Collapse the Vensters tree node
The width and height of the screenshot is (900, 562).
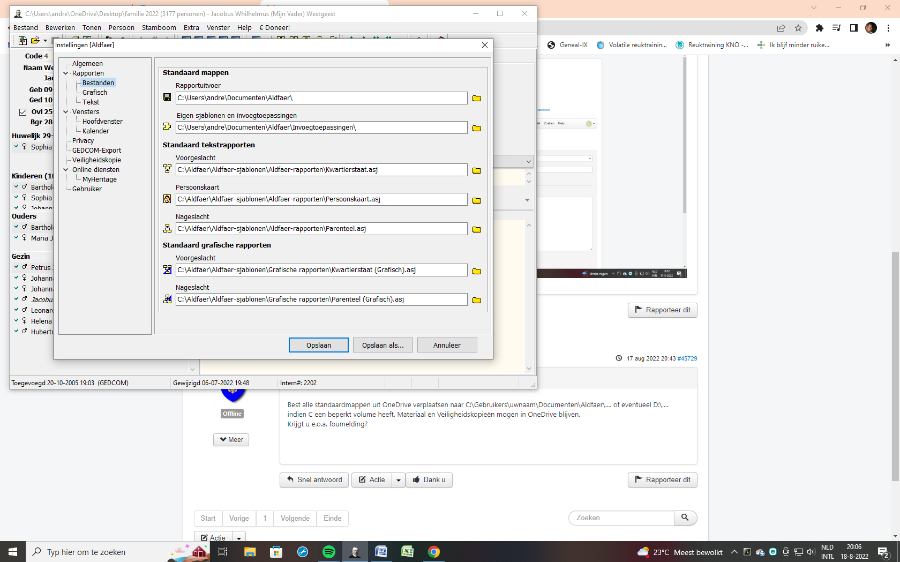click(65, 111)
